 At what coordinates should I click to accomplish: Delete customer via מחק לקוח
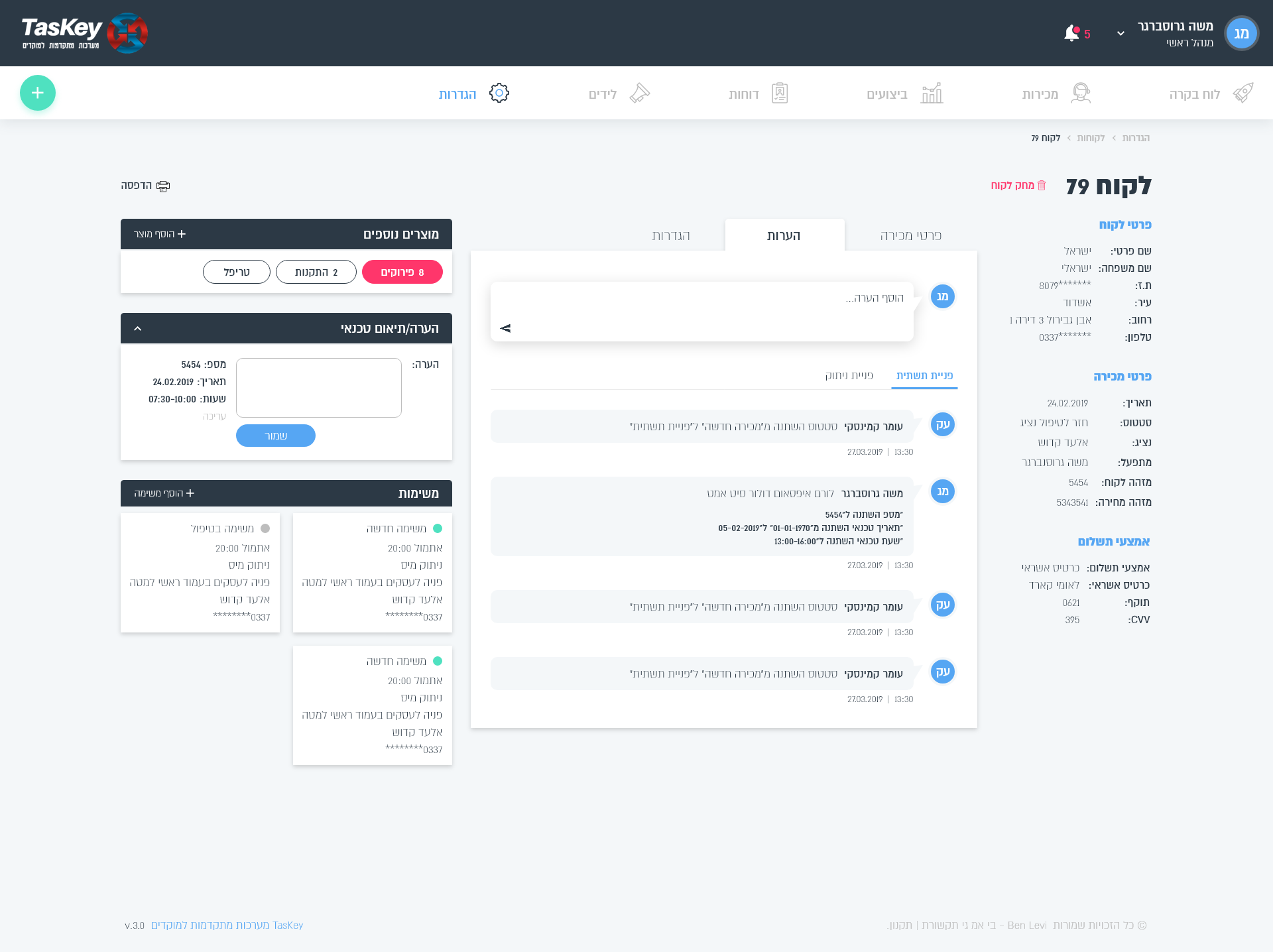pos(1012,186)
